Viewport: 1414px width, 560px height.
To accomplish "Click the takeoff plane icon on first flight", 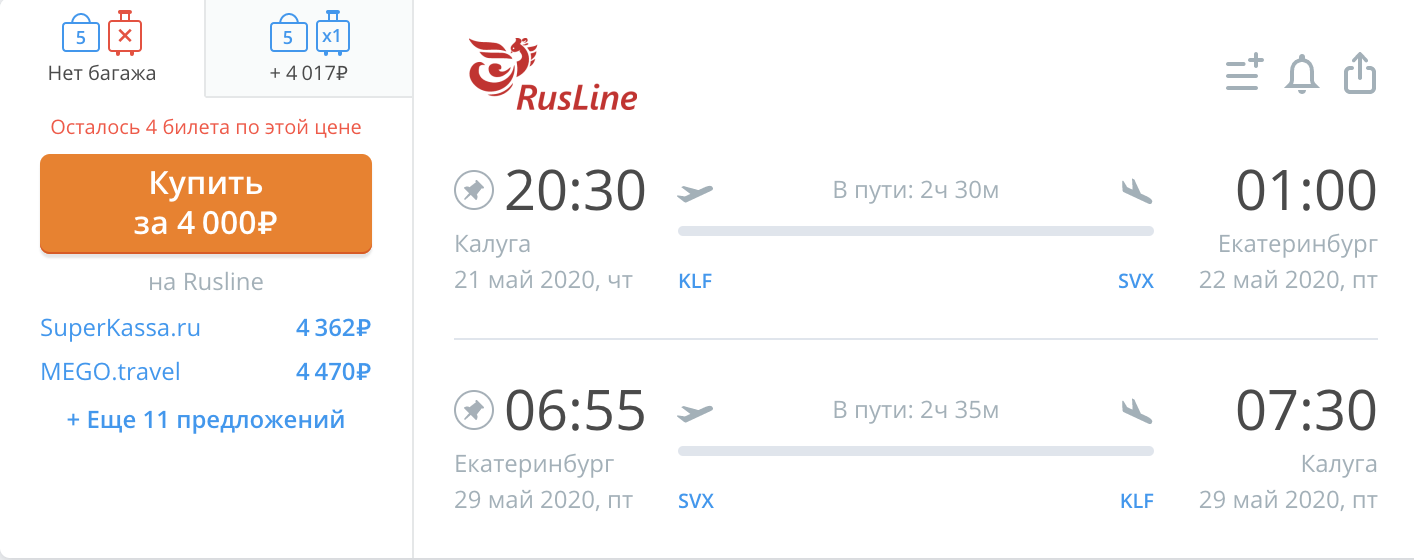I will pyautogui.click(x=695, y=191).
